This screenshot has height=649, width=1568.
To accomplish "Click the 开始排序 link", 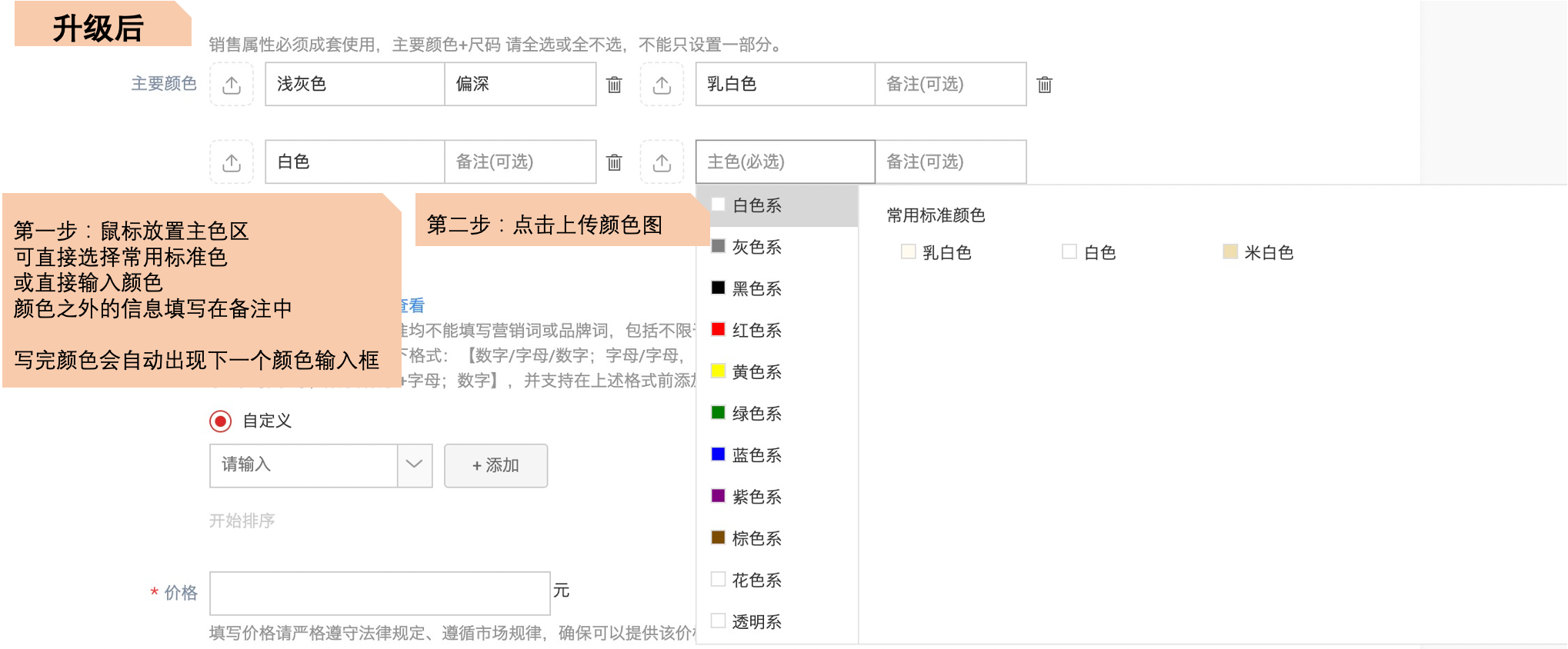I will [x=242, y=521].
